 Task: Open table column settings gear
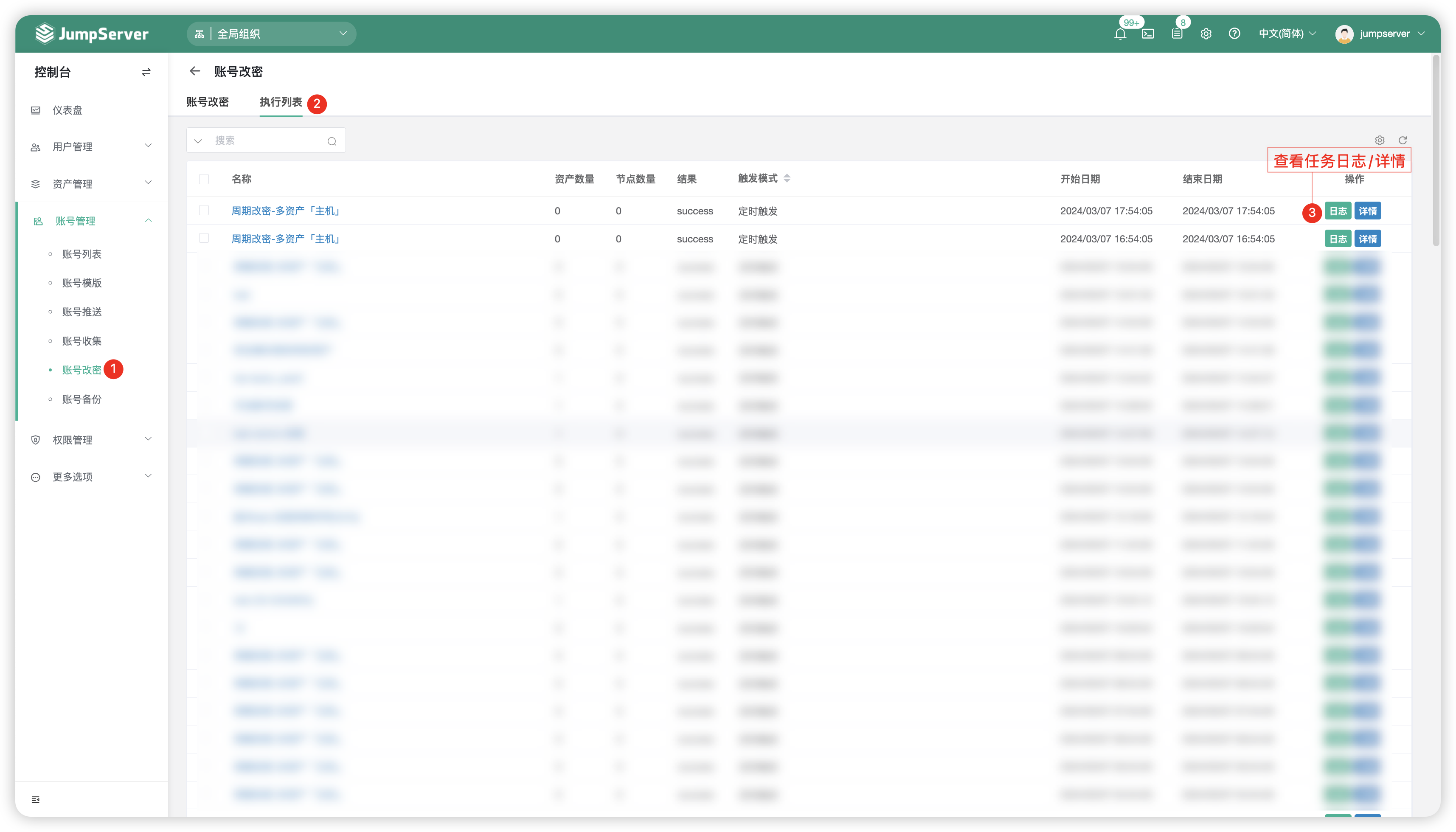tap(1380, 140)
